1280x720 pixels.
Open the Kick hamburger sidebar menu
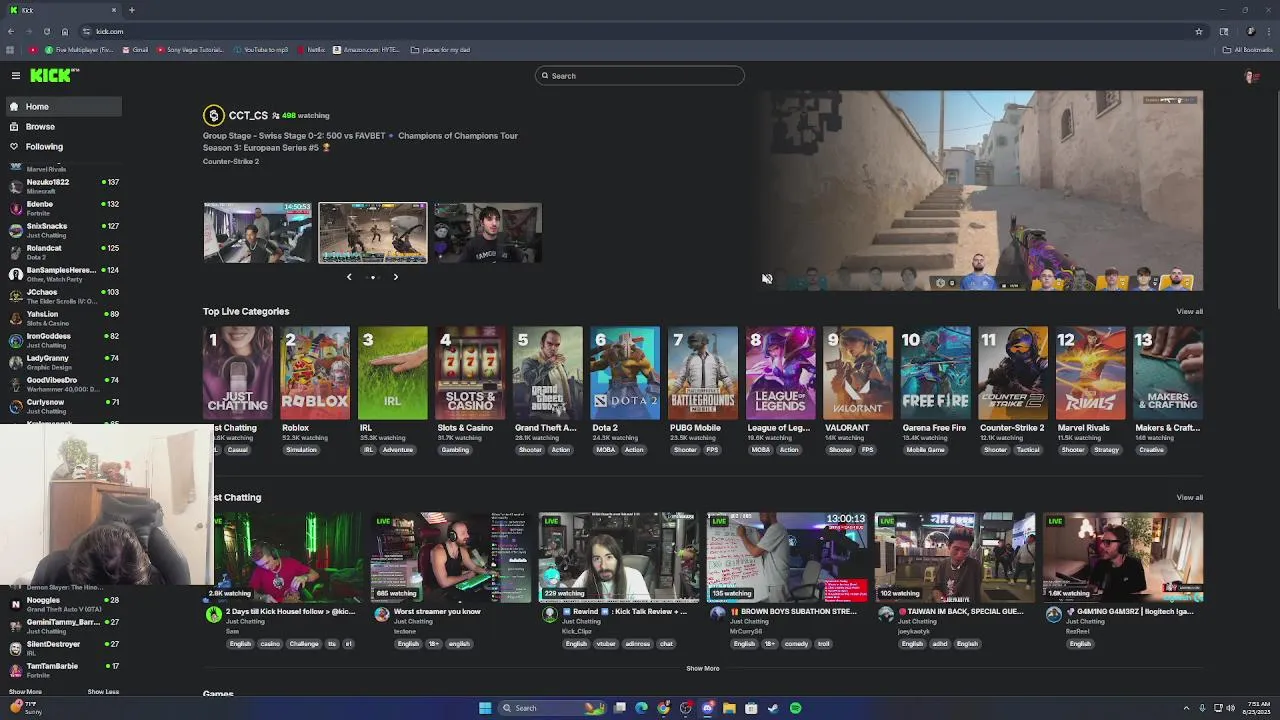click(x=16, y=75)
